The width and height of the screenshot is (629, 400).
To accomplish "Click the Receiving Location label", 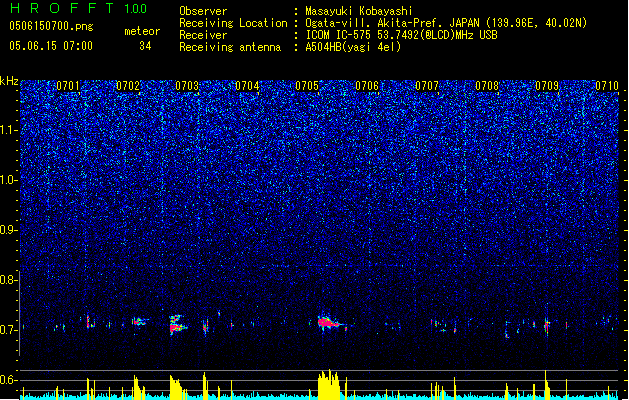I will point(233,23).
